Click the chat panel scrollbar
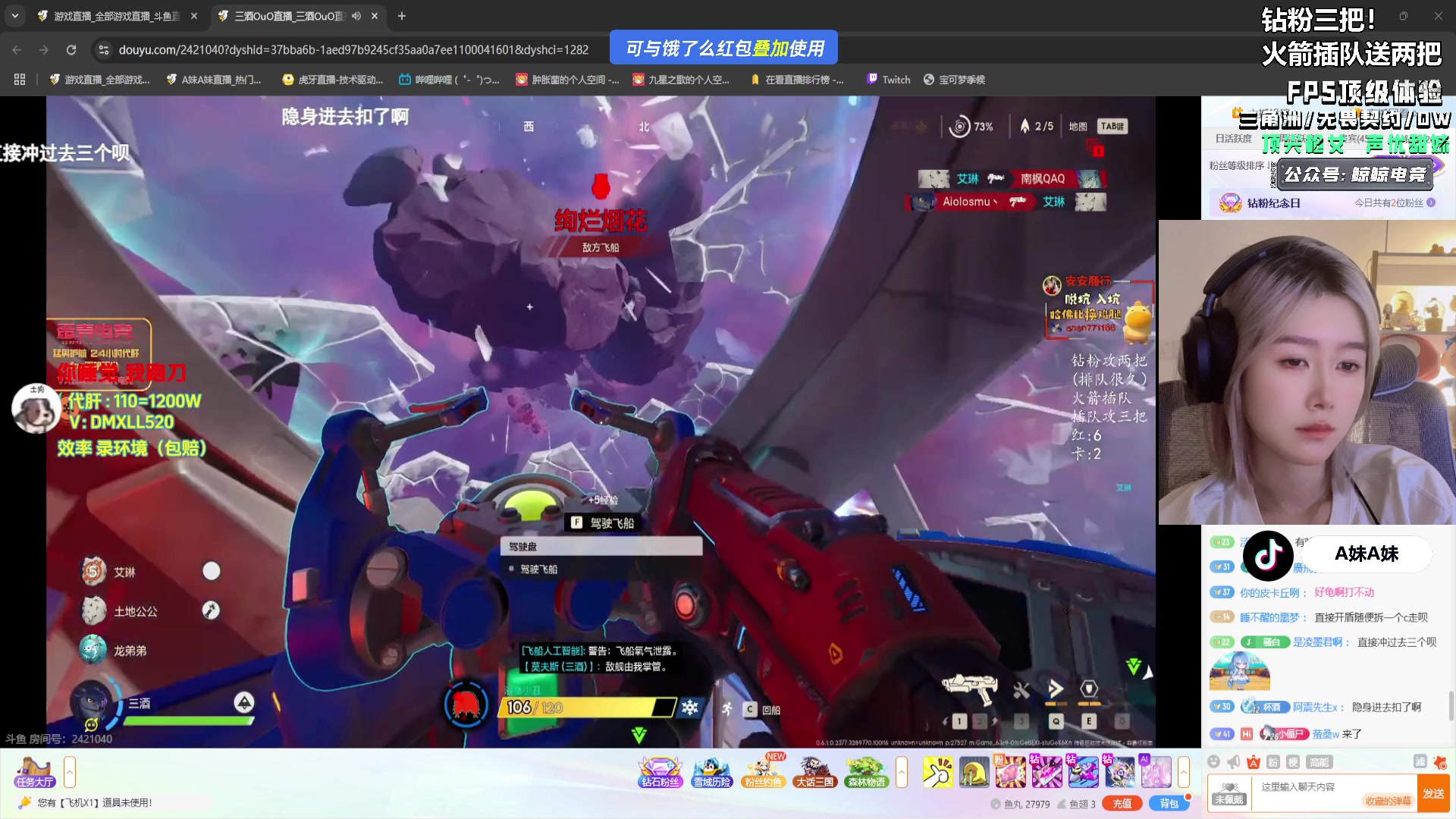1456x819 pixels. [x=1451, y=705]
